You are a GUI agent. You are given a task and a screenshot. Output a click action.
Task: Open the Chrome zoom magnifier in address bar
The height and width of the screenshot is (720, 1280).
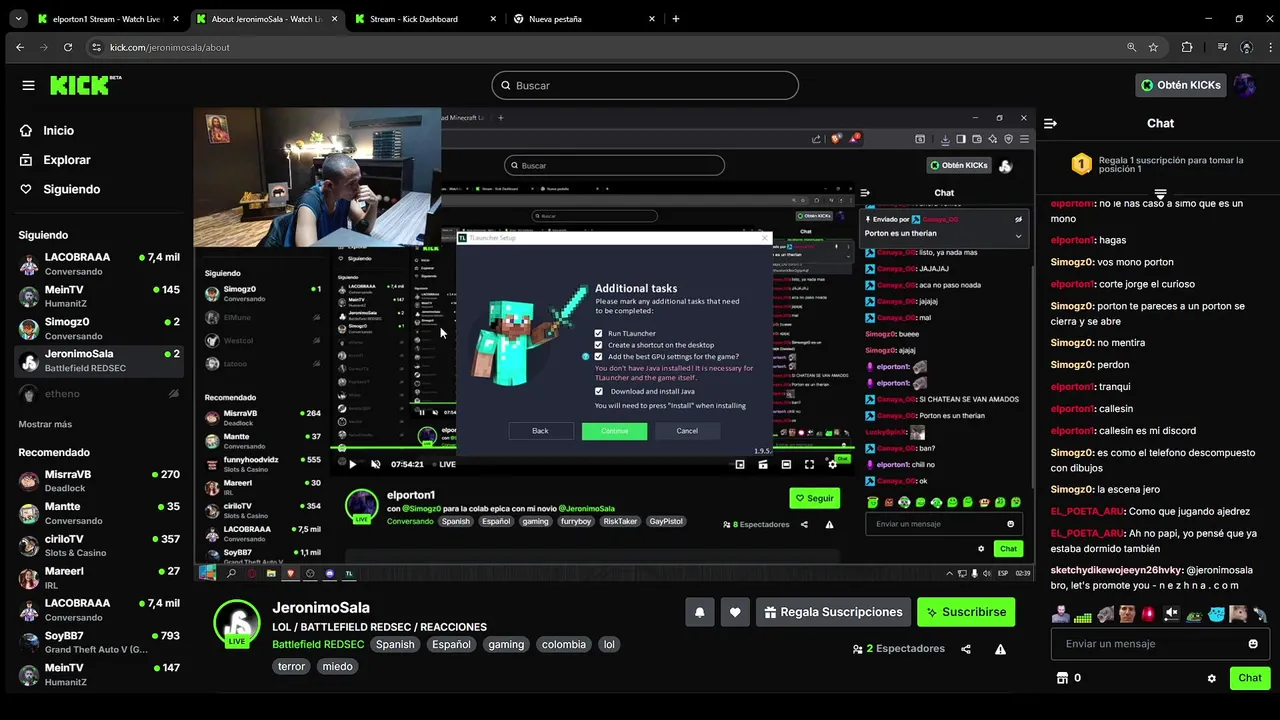pyautogui.click(x=1131, y=47)
